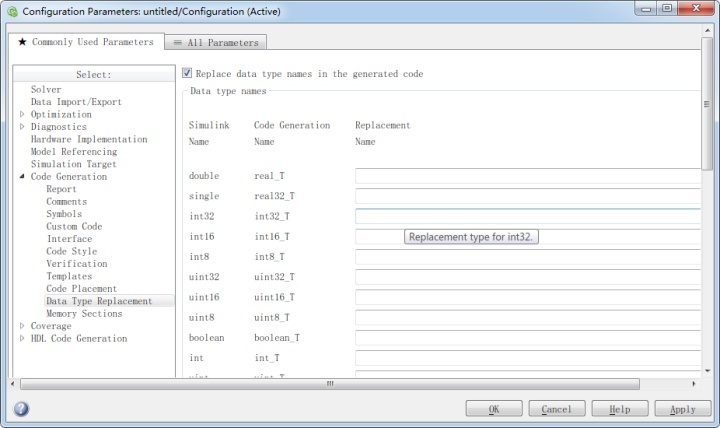
Task: Click the real32_T code generation name
Action: (x=274, y=196)
